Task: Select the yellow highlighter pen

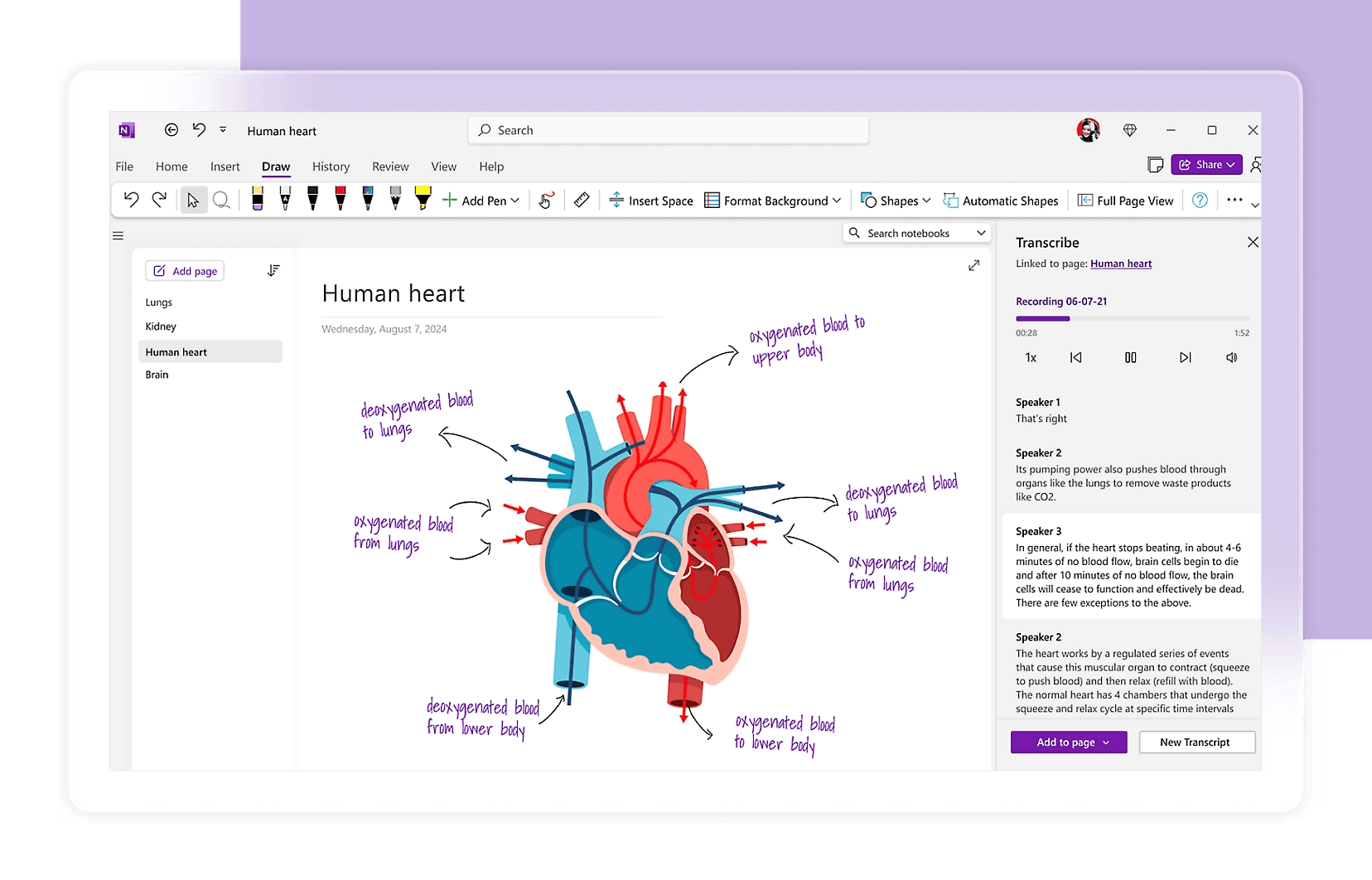Action: point(423,199)
